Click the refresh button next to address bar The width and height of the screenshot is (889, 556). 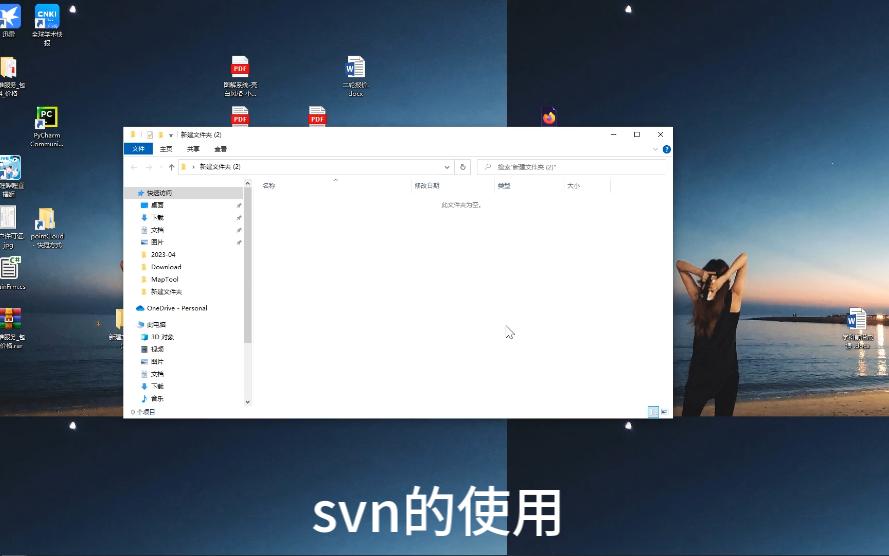[x=463, y=167]
